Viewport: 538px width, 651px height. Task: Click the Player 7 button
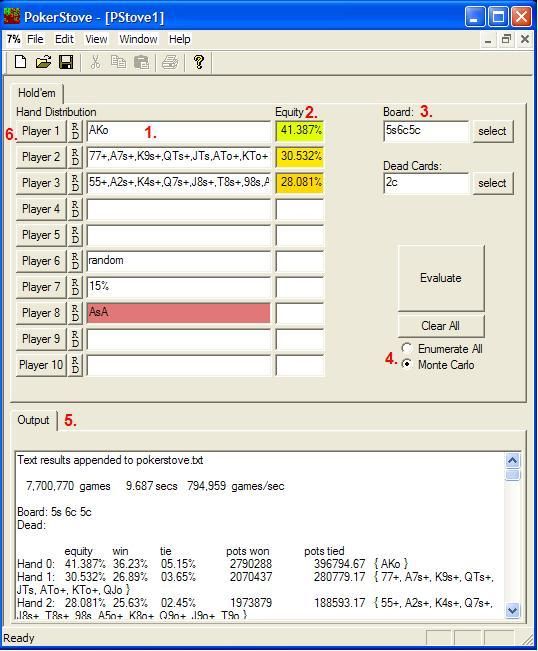pos(41,287)
